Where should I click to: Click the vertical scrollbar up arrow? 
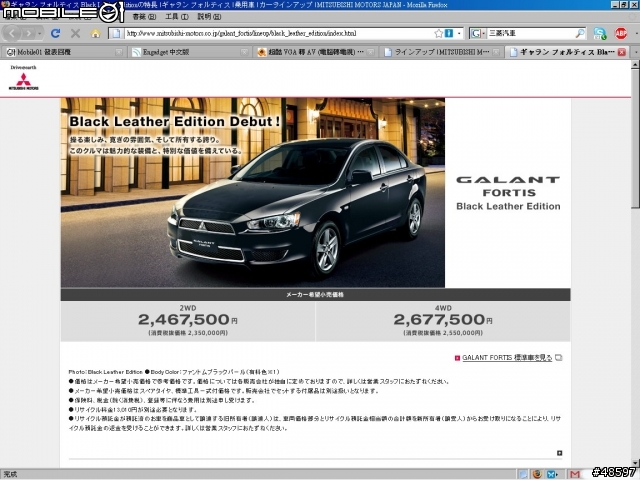pyautogui.click(x=635, y=64)
